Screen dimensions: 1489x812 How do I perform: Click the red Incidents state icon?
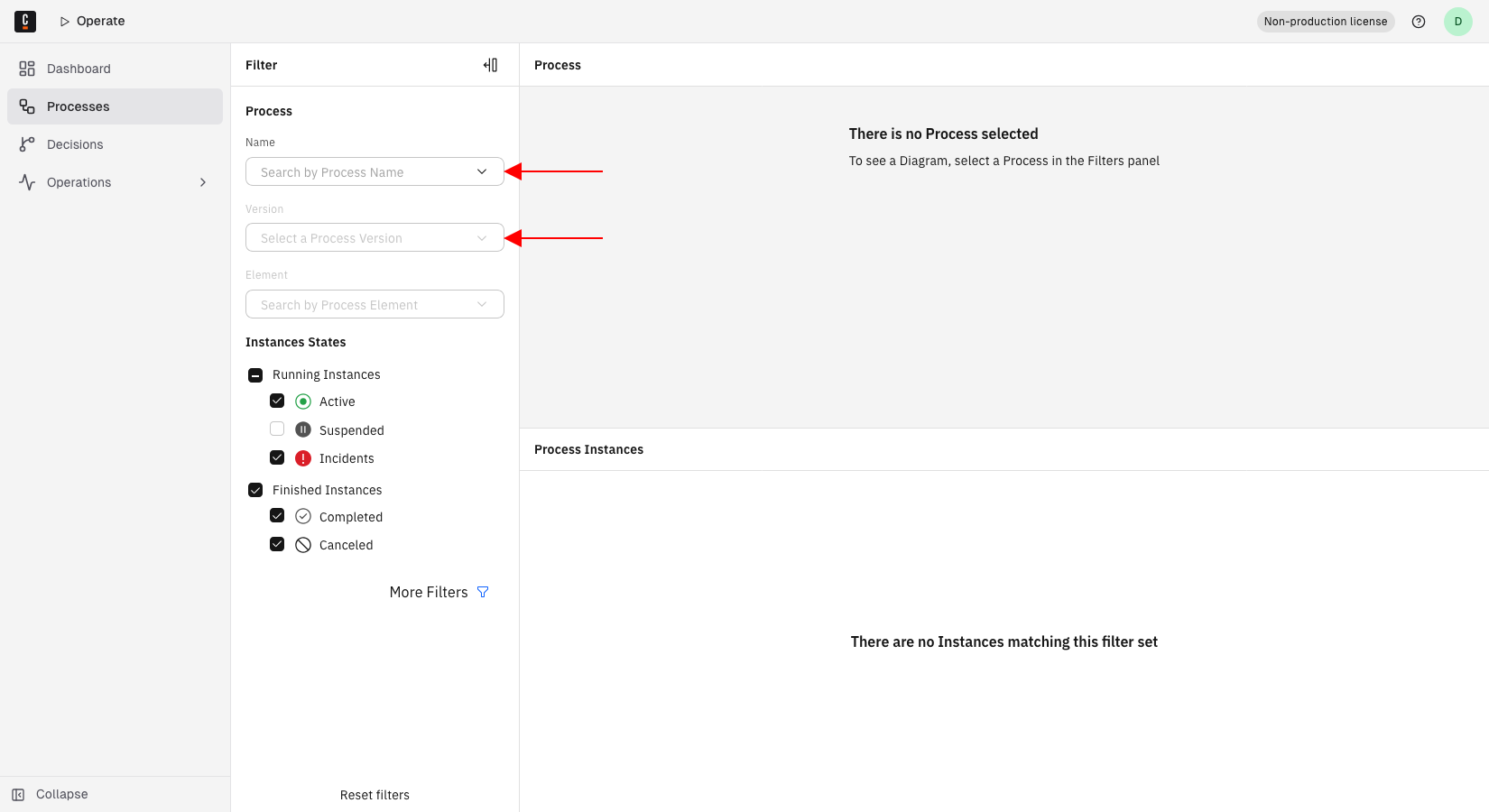pyautogui.click(x=303, y=458)
